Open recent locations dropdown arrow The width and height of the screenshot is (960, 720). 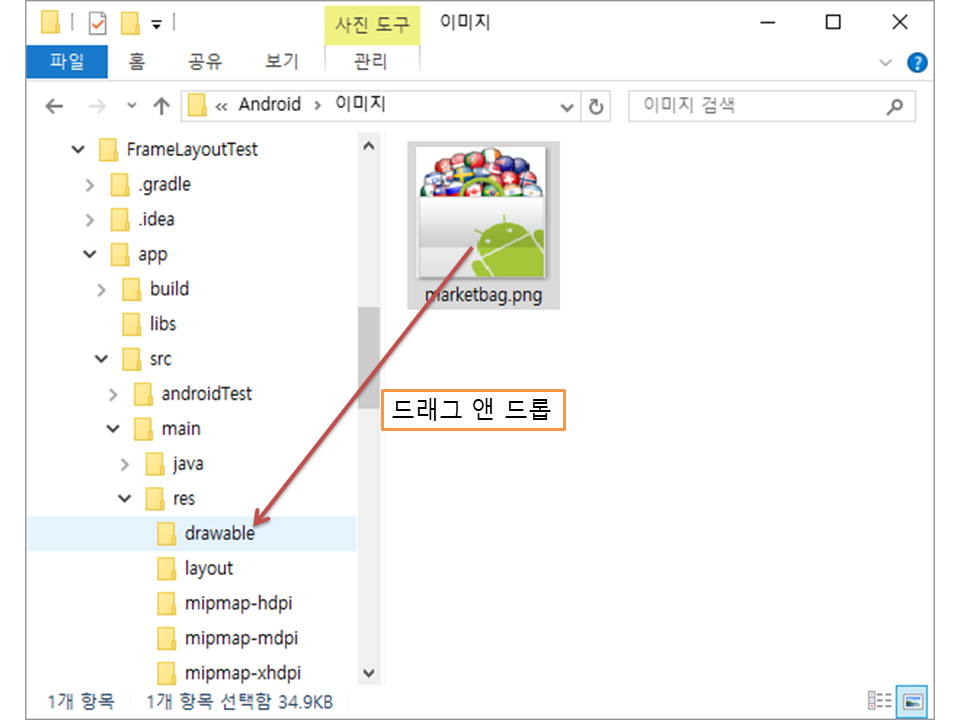pyautogui.click(x=132, y=106)
